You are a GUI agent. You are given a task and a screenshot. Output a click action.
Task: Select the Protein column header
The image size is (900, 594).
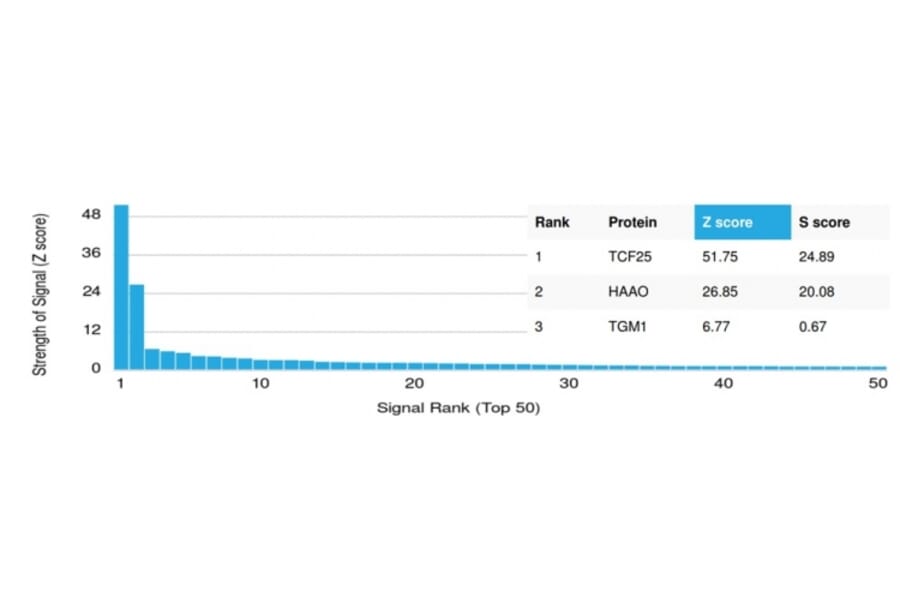[632, 222]
